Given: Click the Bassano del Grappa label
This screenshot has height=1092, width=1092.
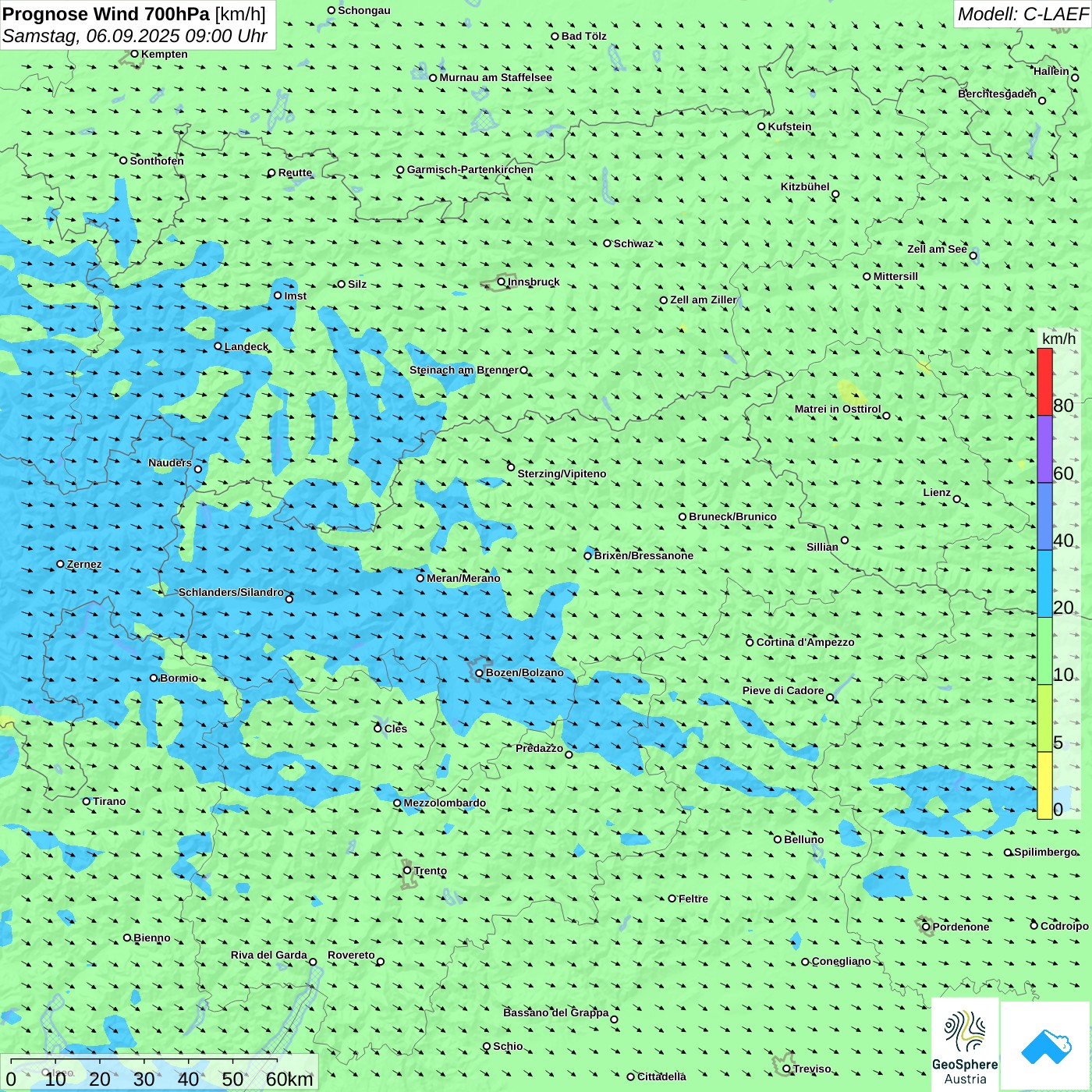Looking at the screenshot, I should coord(555,1012).
